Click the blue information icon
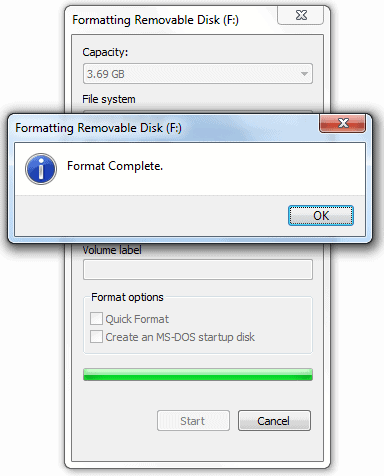Viewport: 384px width, 476px height. point(41,169)
